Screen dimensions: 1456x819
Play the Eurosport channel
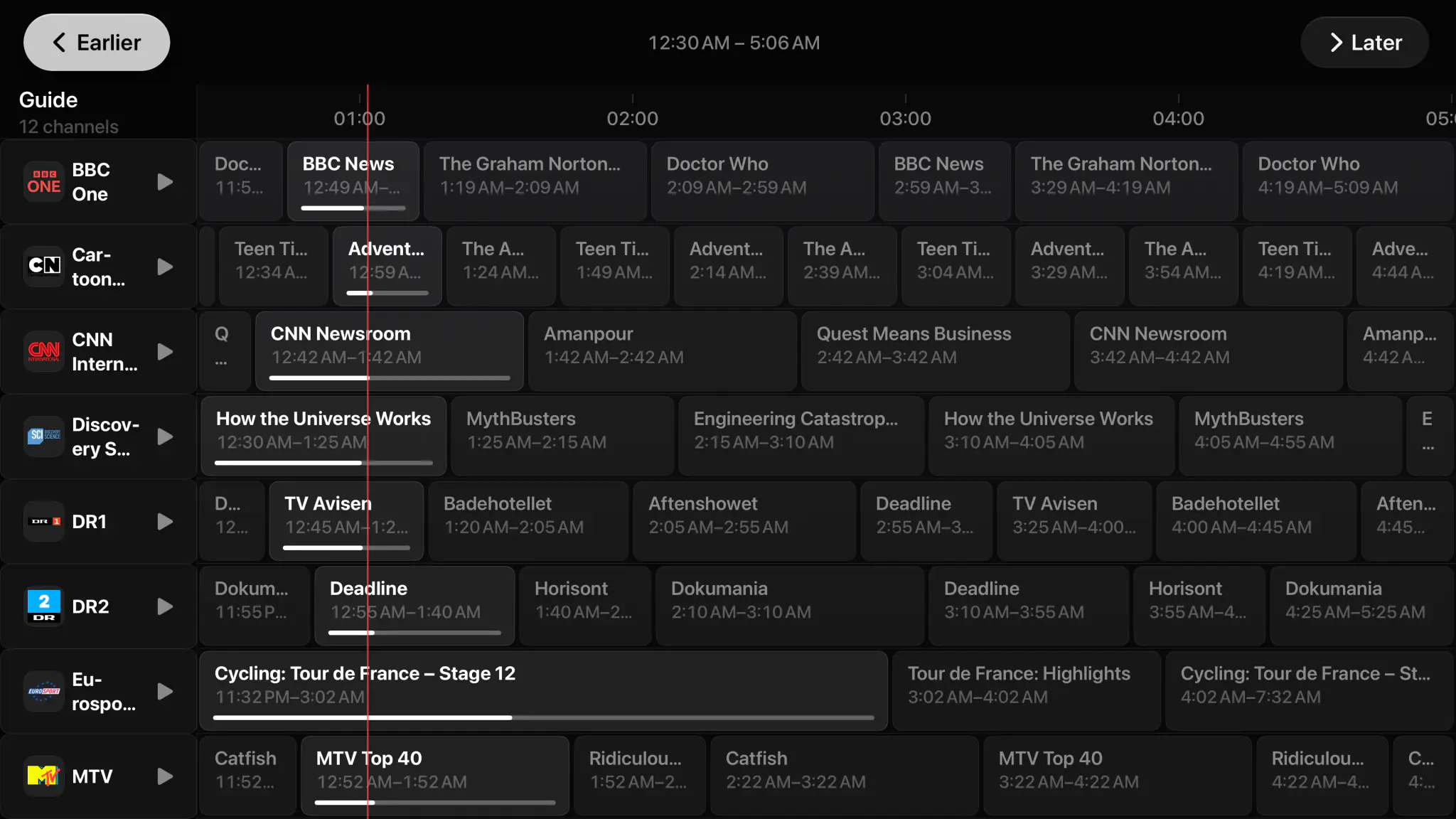tap(165, 691)
